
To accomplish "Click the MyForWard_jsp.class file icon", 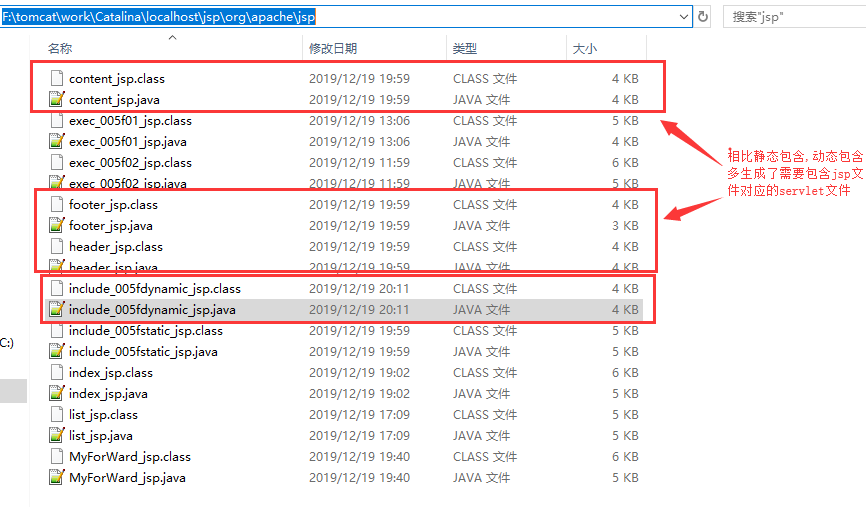I will tap(56, 456).
